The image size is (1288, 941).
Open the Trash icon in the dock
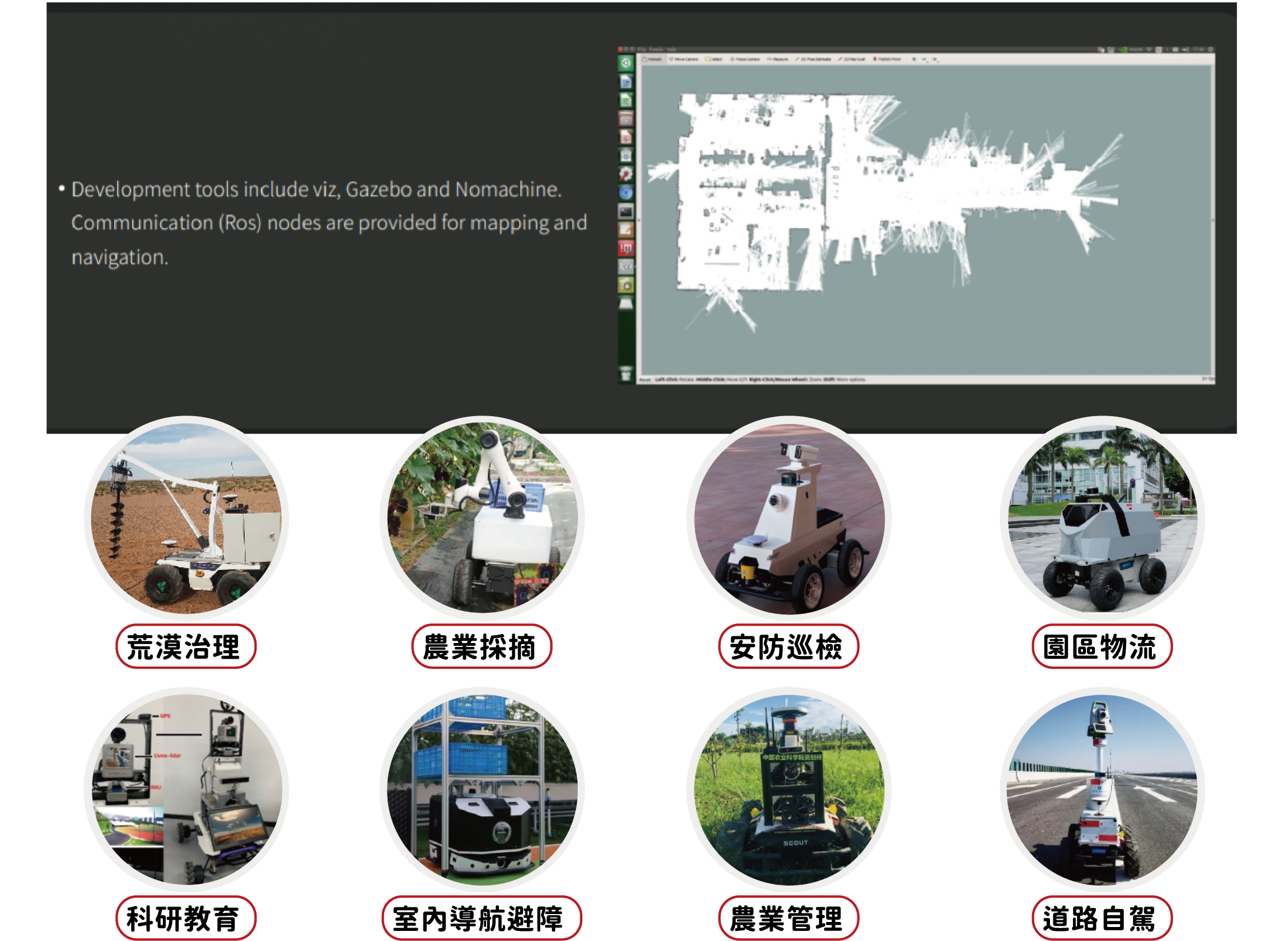click(626, 374)
